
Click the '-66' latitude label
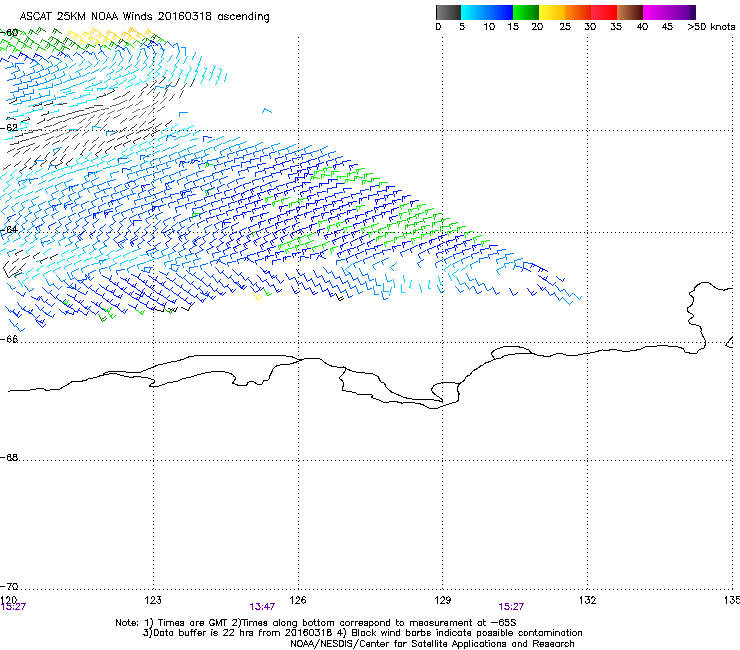(9, 339)
